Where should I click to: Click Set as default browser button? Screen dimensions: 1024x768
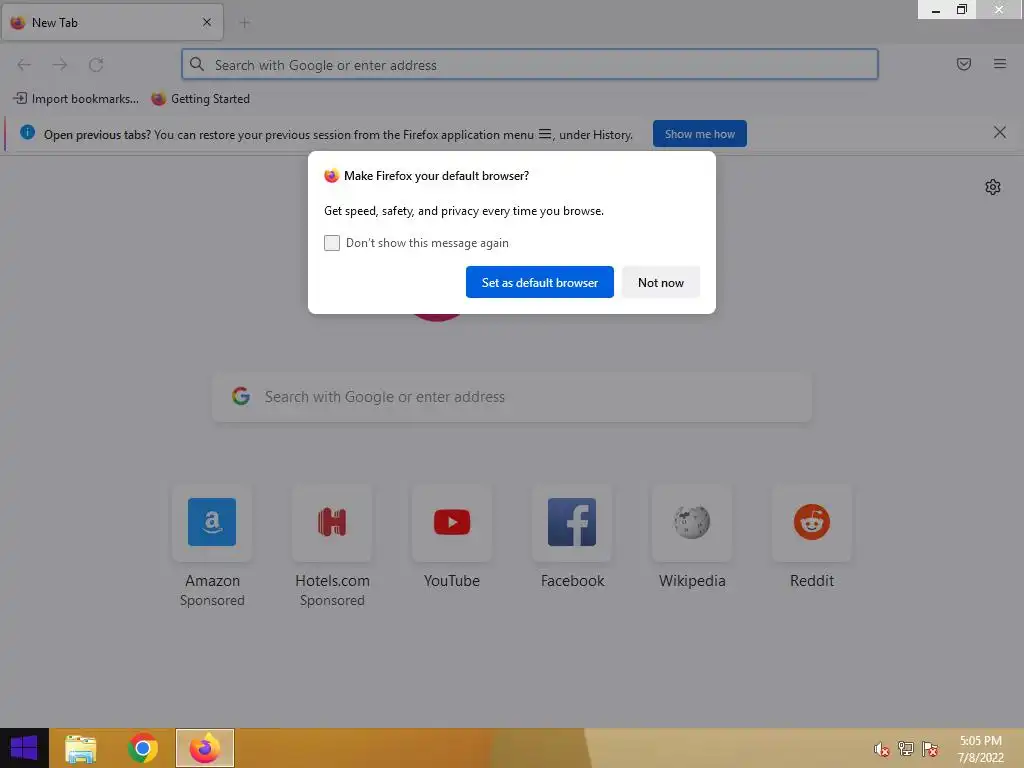coord(539,282)
